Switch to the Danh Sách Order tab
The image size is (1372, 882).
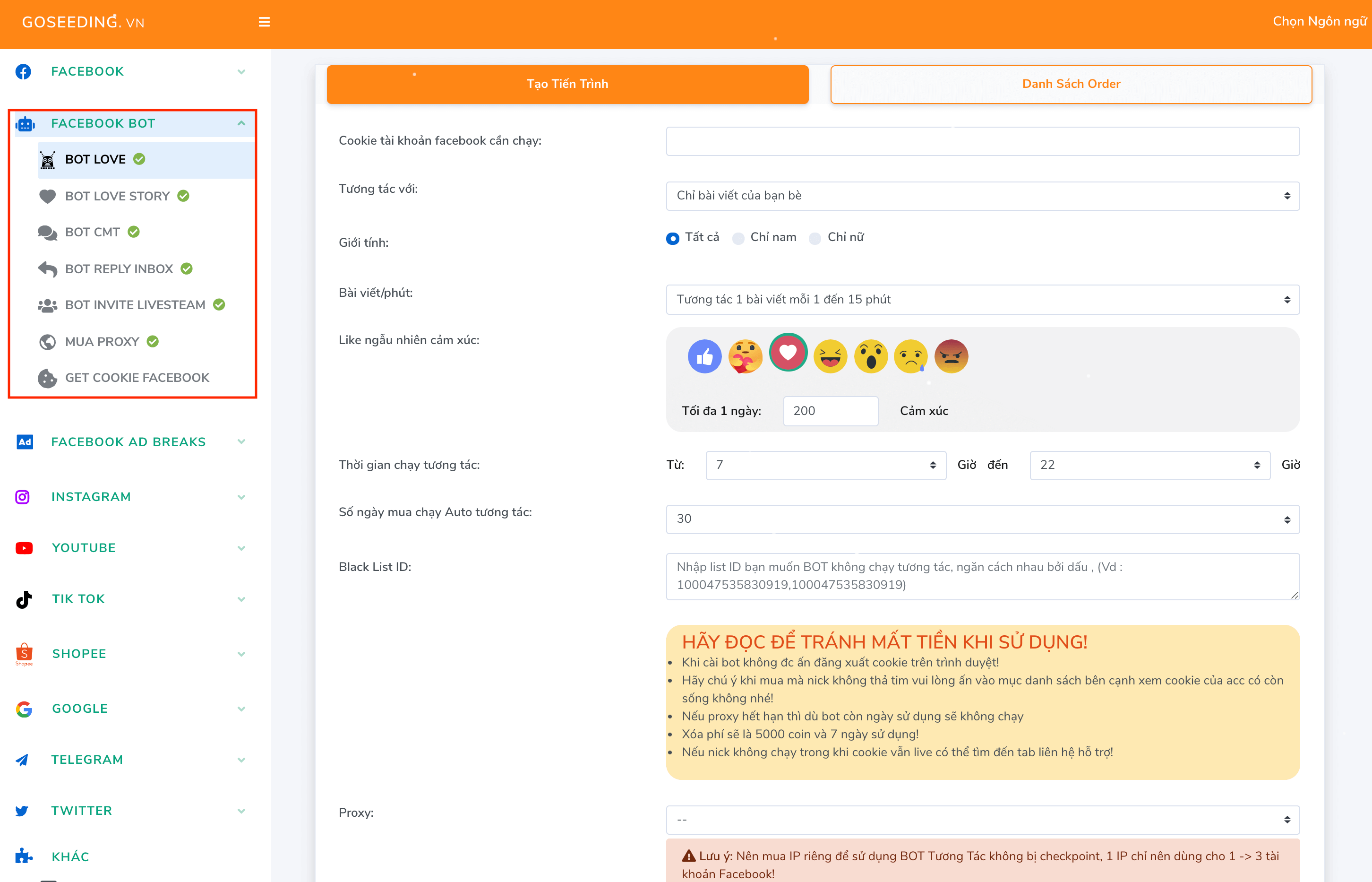click(1071, 84)
